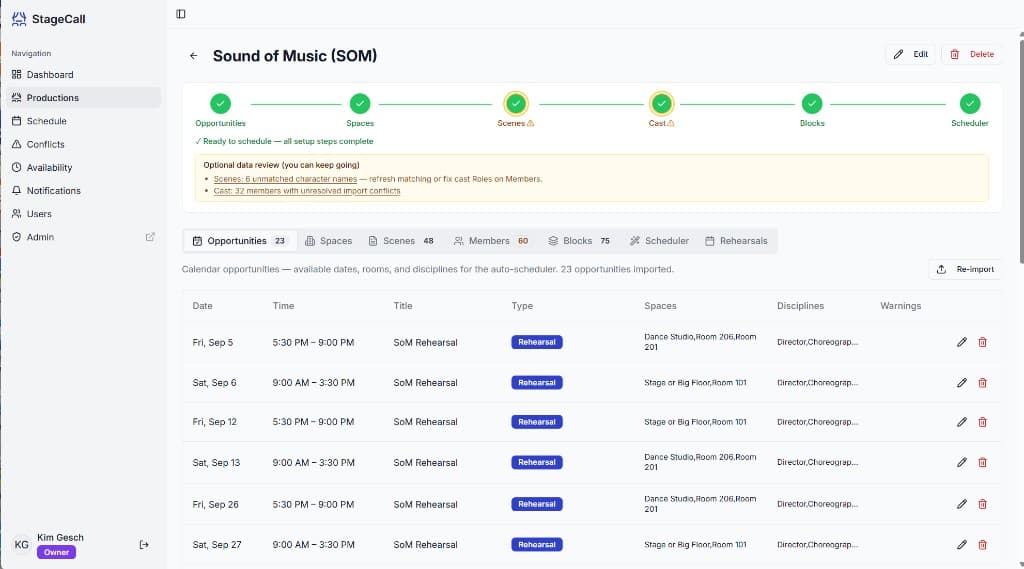Open Schedule in the sidebar

(x=84, y=121)
